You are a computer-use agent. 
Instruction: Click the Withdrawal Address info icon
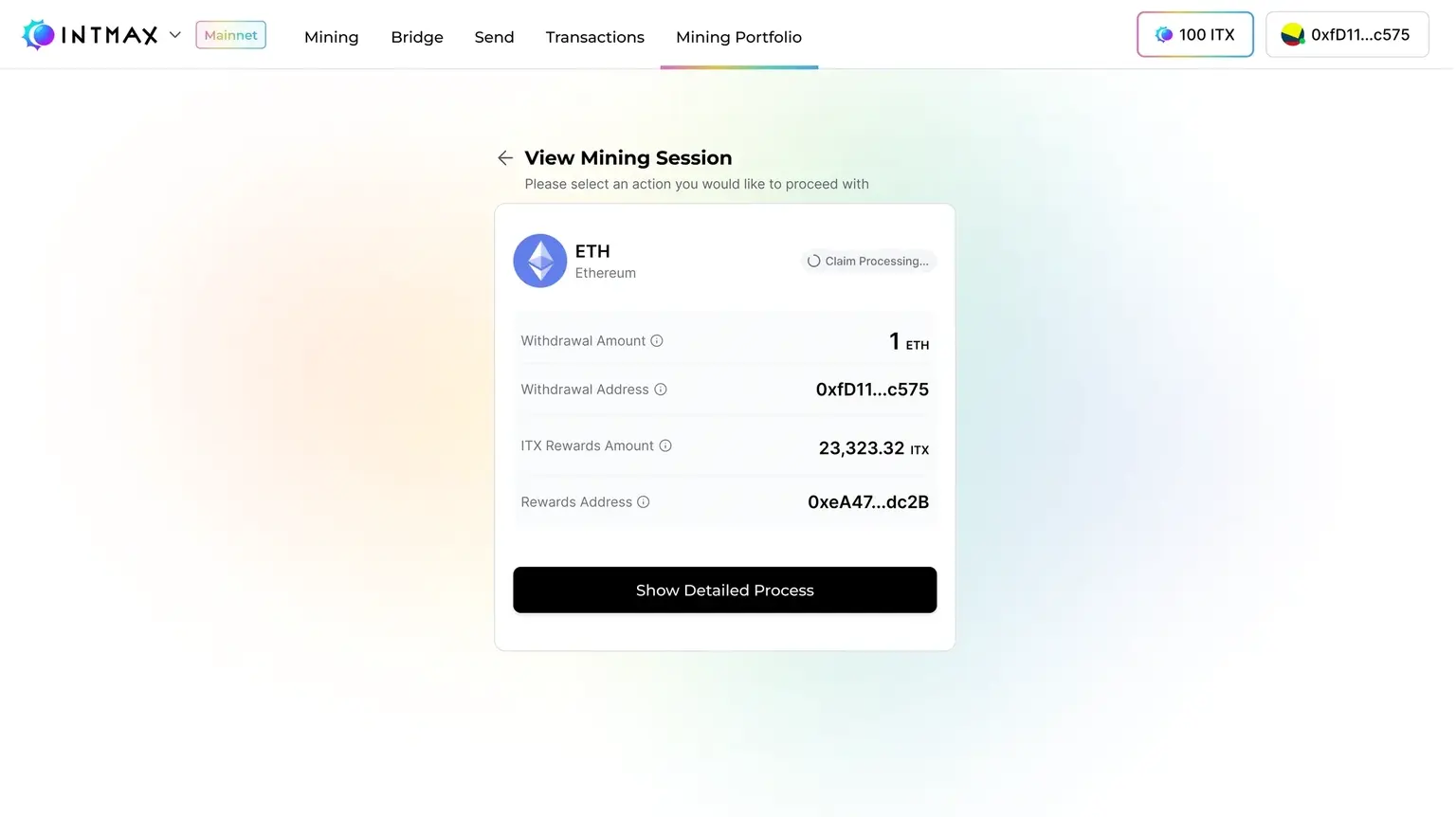pyautogui.click(x=661, y=390)
